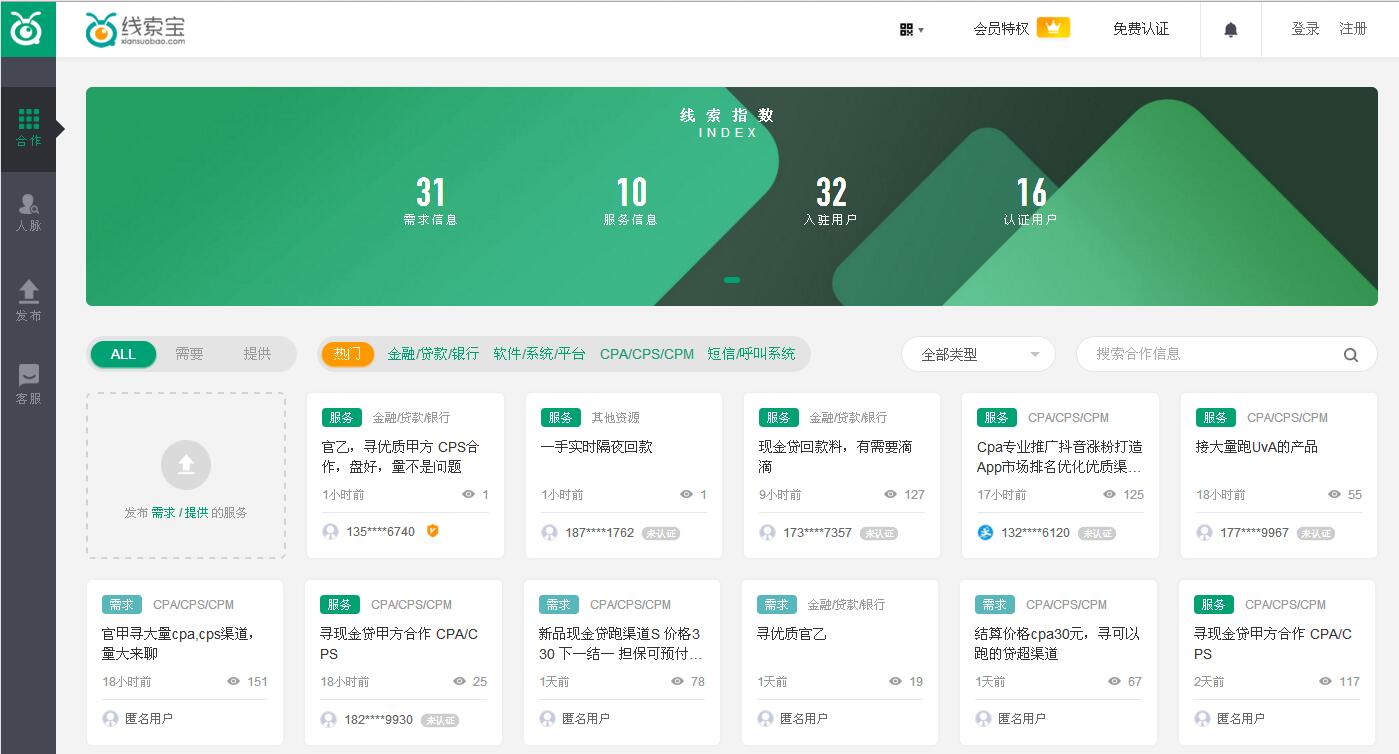This screenshot has height=754, width=1399.
Task: Switch to the 金融/贷款/银行 category tab
Action: click(432, 354)
